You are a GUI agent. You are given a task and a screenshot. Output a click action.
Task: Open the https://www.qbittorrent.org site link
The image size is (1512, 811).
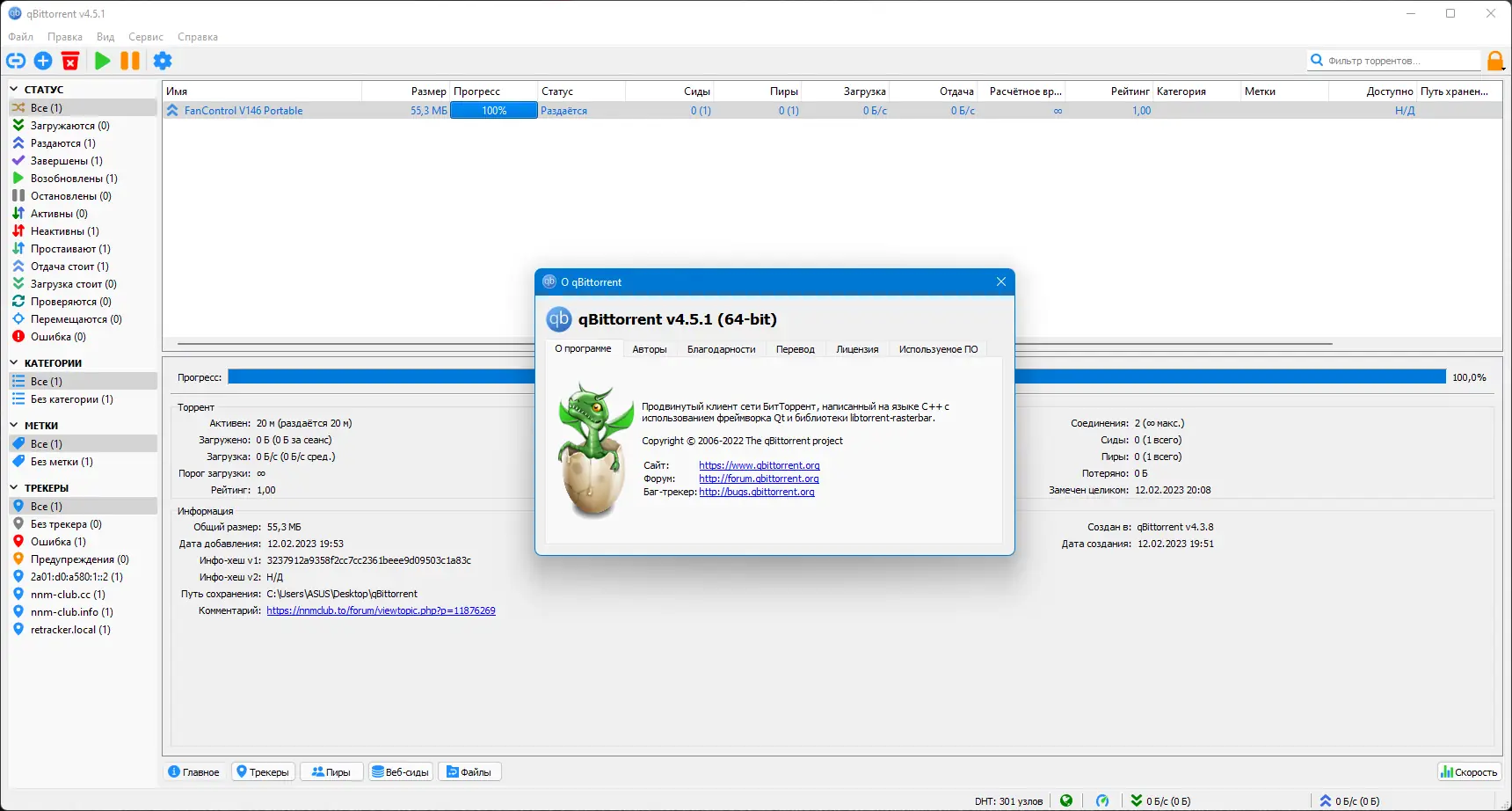click(760, 465)
